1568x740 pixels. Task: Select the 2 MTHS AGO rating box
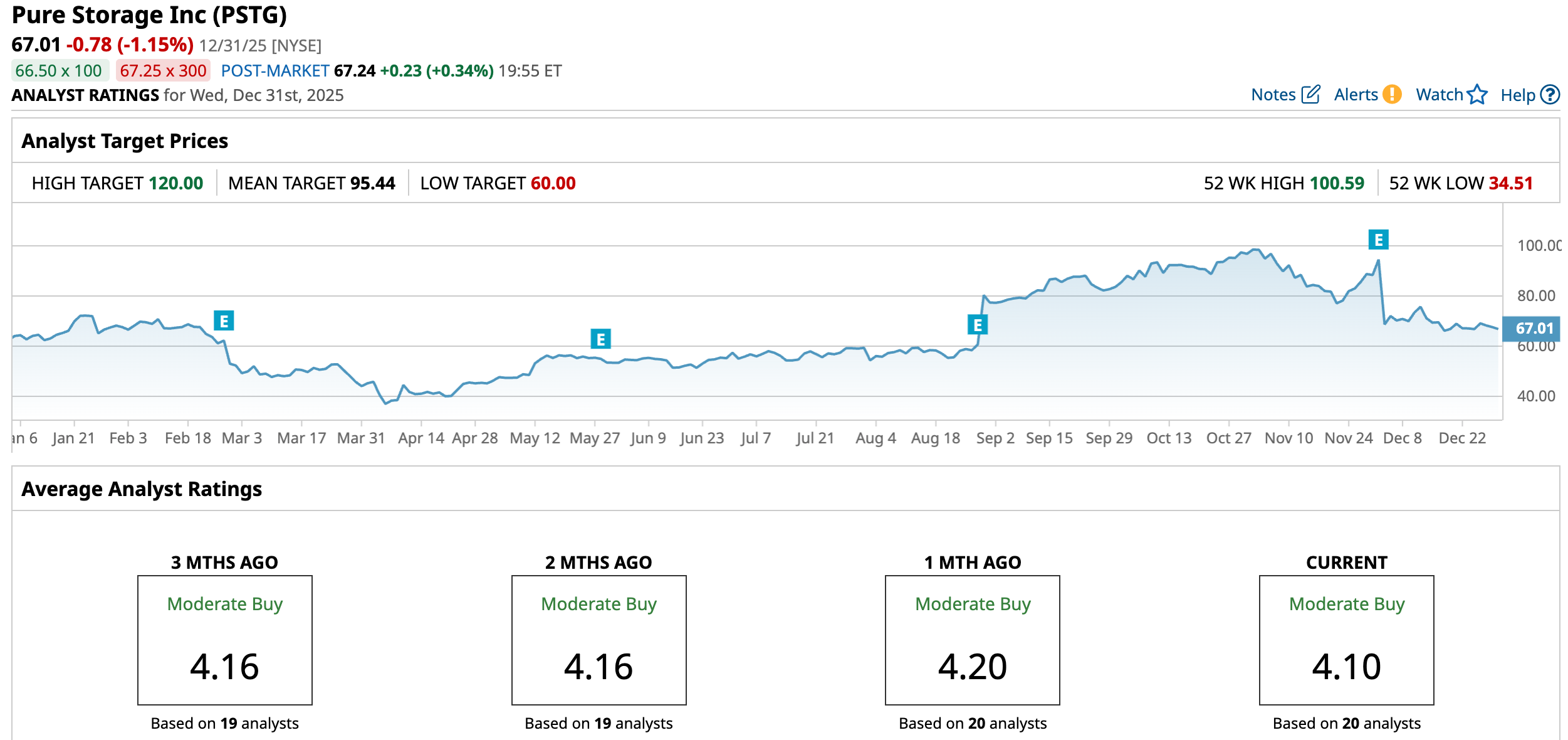click(598, 640)
